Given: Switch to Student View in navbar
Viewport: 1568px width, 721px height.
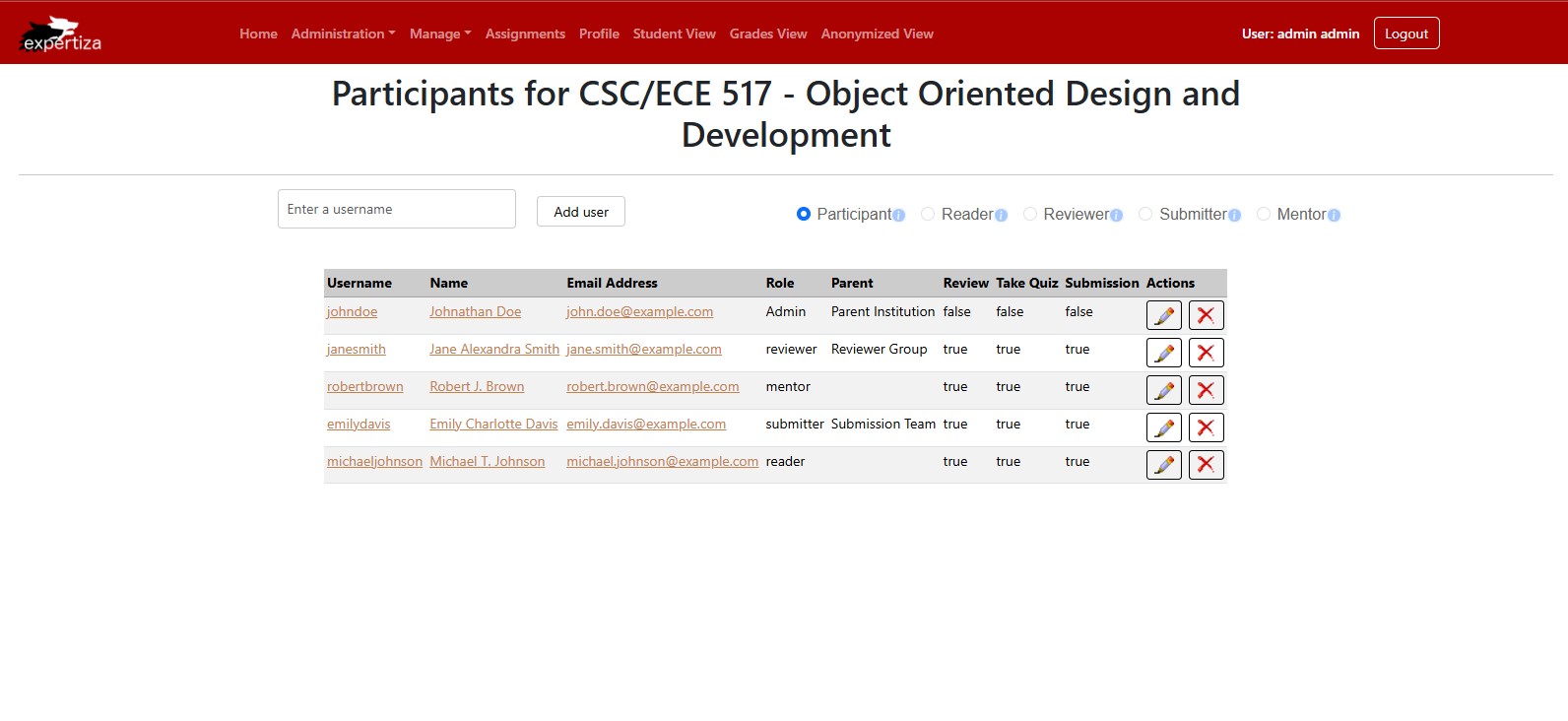Looking at the screenshot, I should pos(674,33).
